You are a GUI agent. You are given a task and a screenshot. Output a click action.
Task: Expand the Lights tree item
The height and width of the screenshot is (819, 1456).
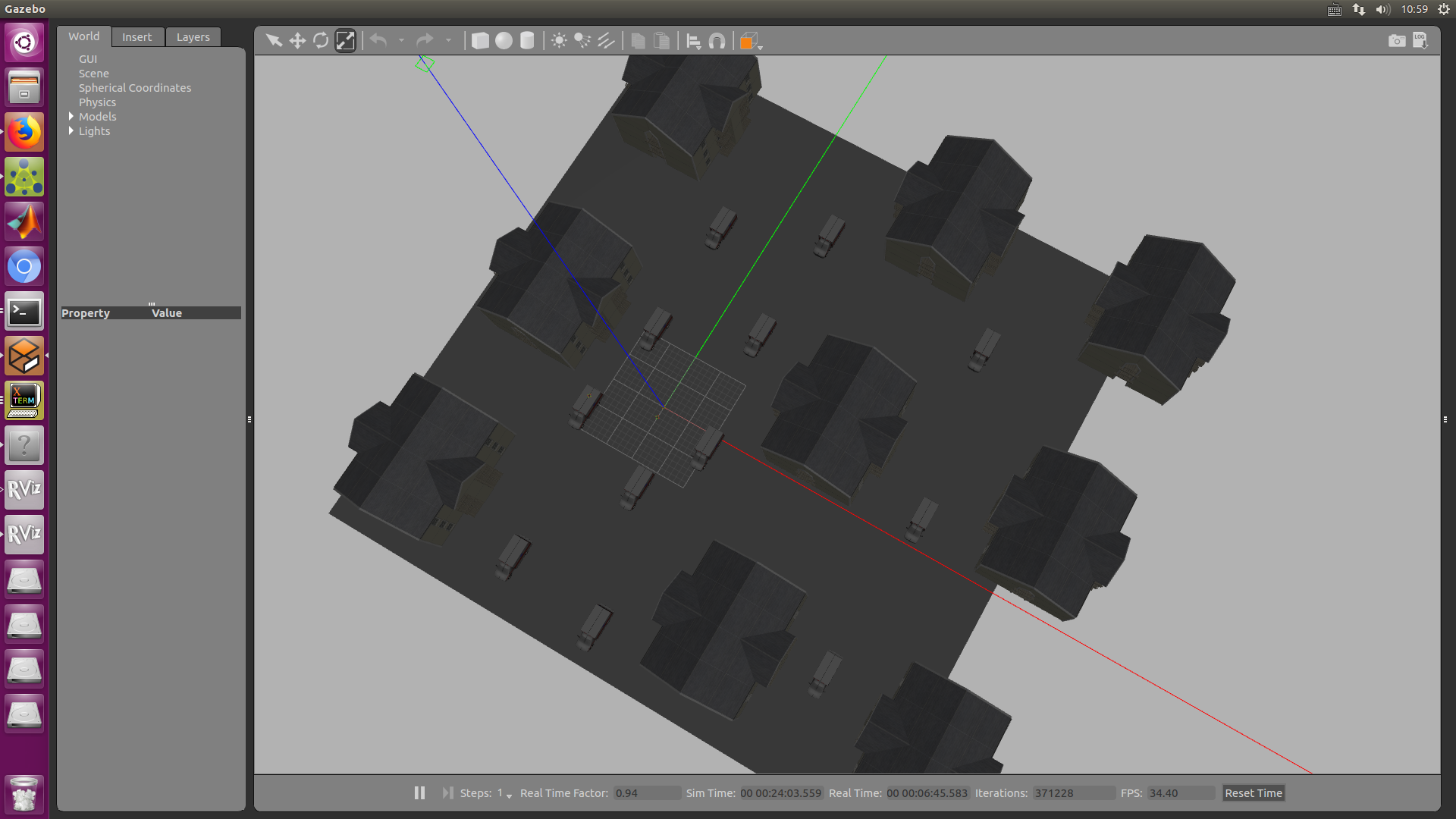click(x=71, y=130)
